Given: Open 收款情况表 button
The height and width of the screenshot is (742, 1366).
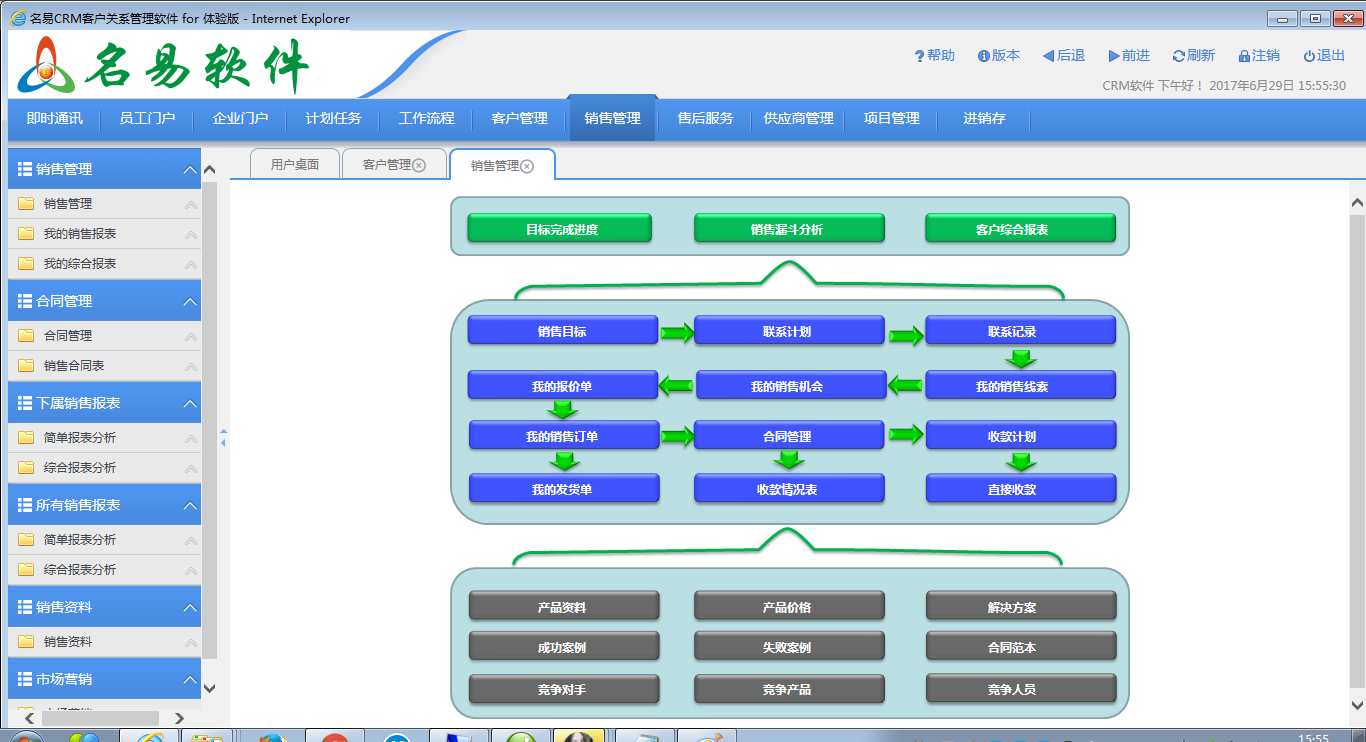Looking at the screenshot, I should tap(787, 489).
